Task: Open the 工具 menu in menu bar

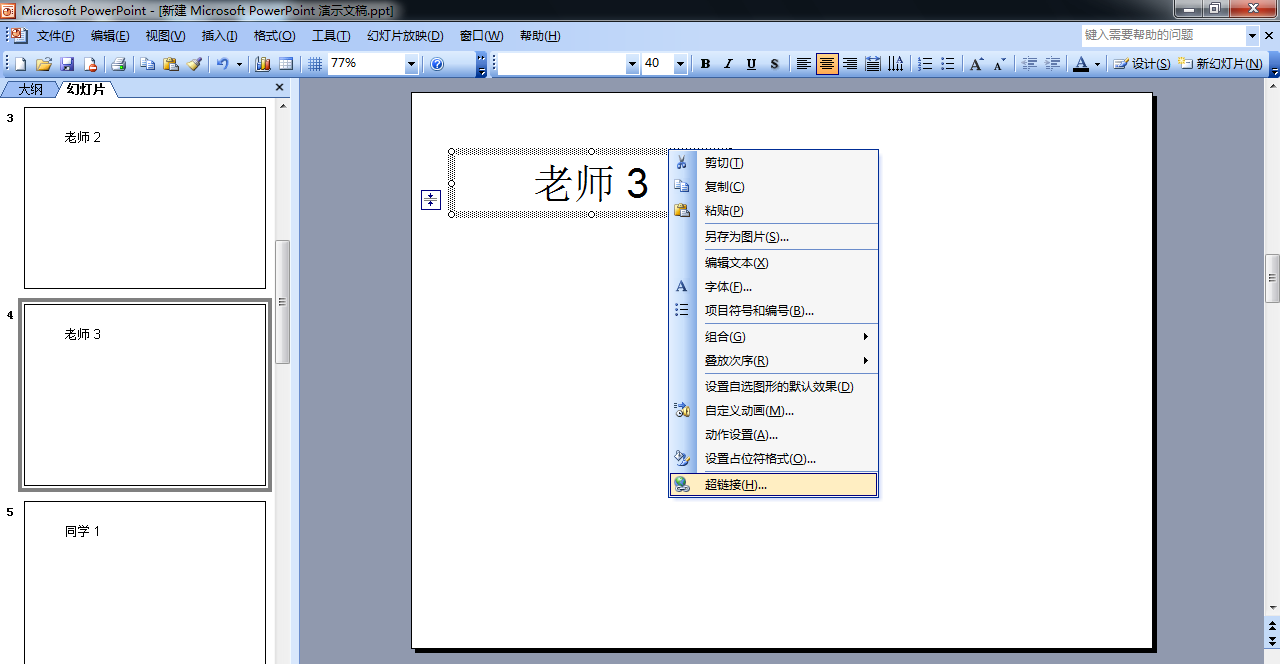Action: (331, 36)
